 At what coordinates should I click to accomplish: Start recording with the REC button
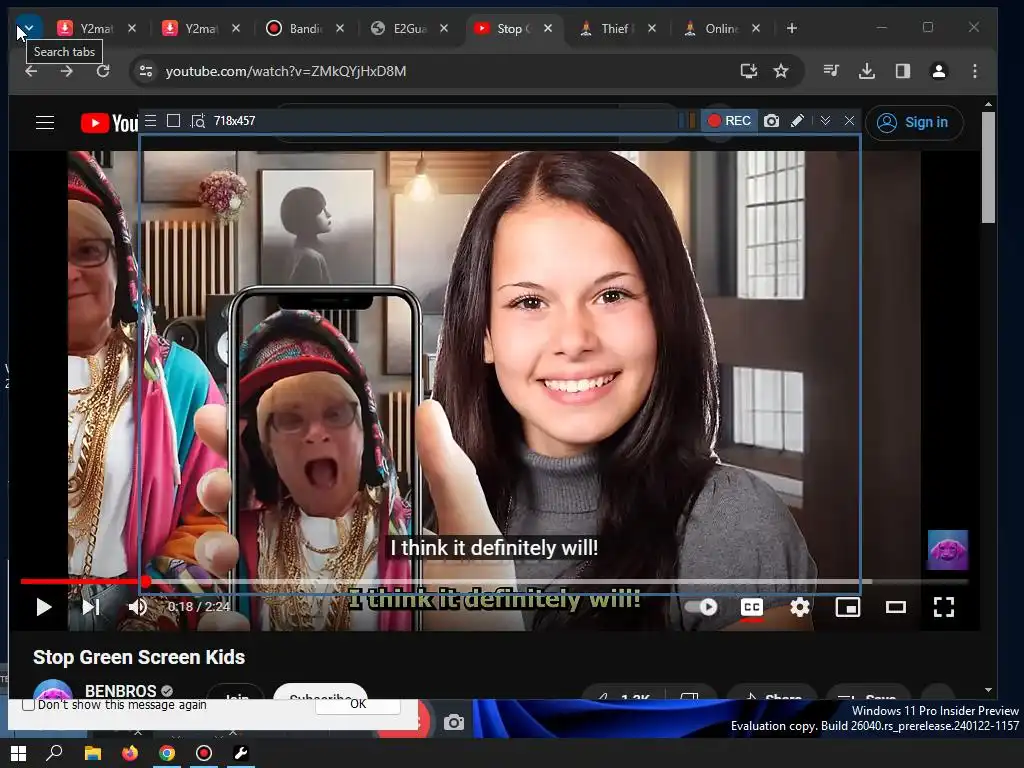point(729,121)
